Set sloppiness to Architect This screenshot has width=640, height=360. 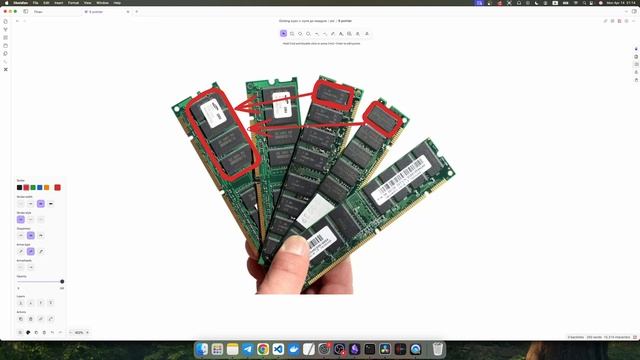[21, 236]
